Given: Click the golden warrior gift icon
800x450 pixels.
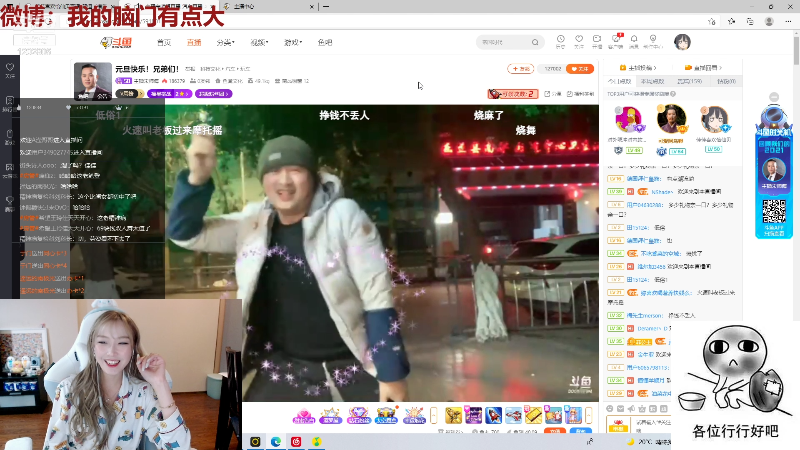Looking at the screenshot, I should click(453, 415).
